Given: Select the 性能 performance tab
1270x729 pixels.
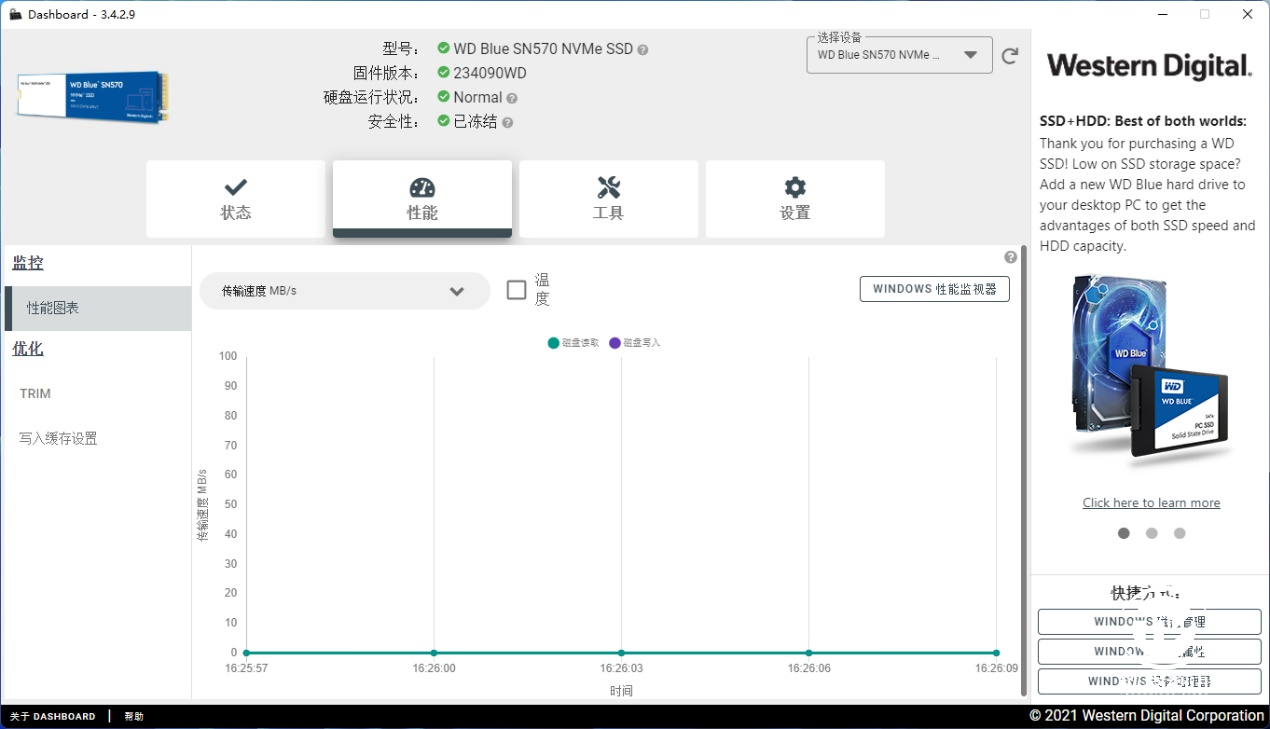Looking at the screenshot, I should coord(422,199).
